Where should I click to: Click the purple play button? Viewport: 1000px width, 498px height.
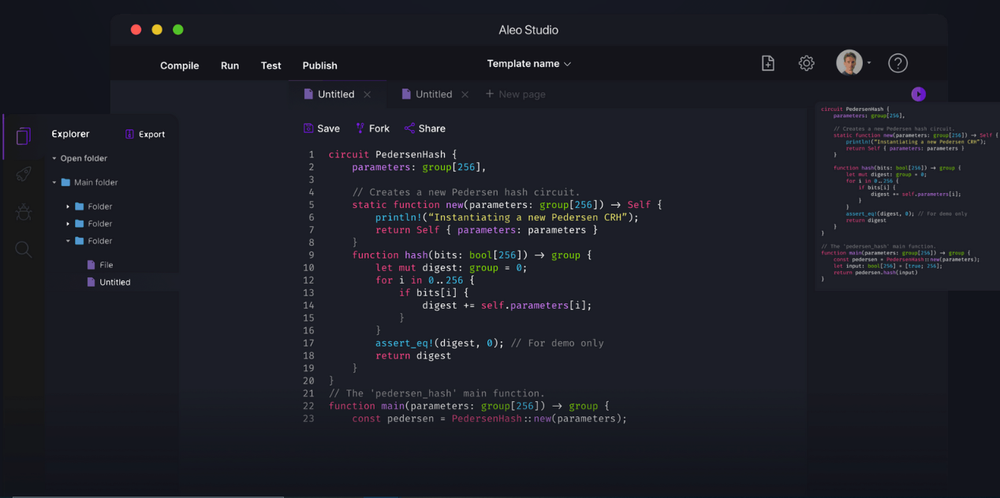918,94
